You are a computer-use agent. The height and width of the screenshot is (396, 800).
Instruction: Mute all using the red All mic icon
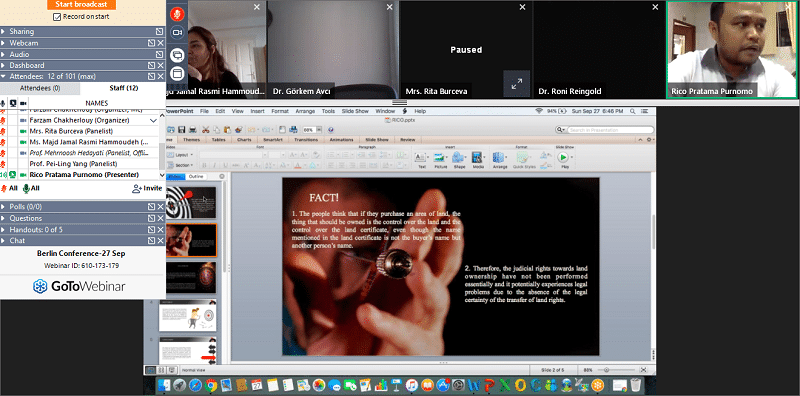(x=9, y=188)
